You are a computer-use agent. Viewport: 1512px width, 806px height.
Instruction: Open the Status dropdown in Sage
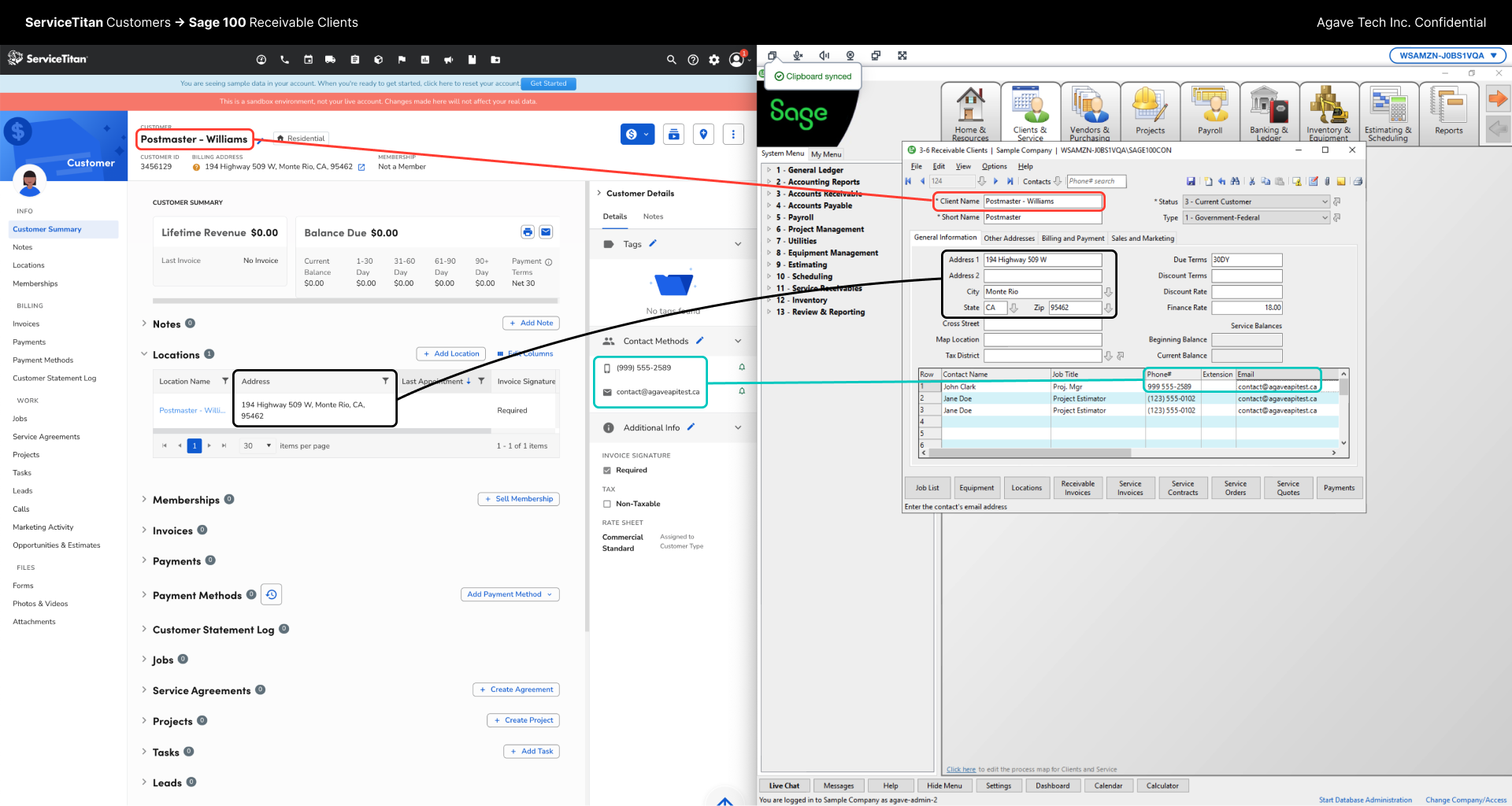pyautogui.click(x=1325, y=201)
